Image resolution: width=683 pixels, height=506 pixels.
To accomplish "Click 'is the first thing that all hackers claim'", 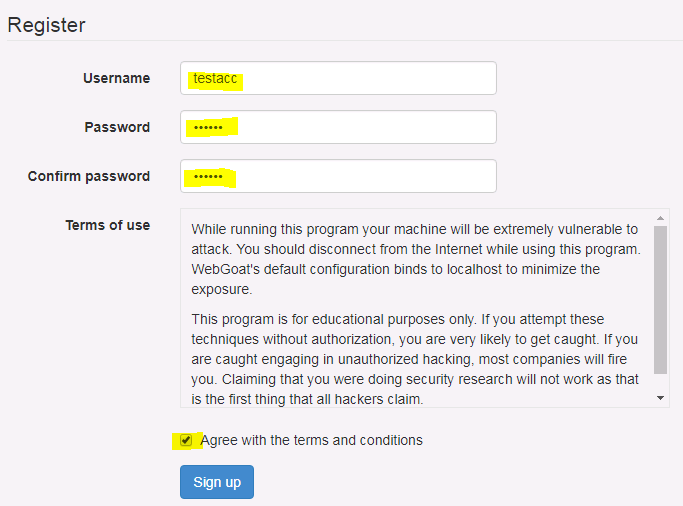I will [x=307, y=399].
